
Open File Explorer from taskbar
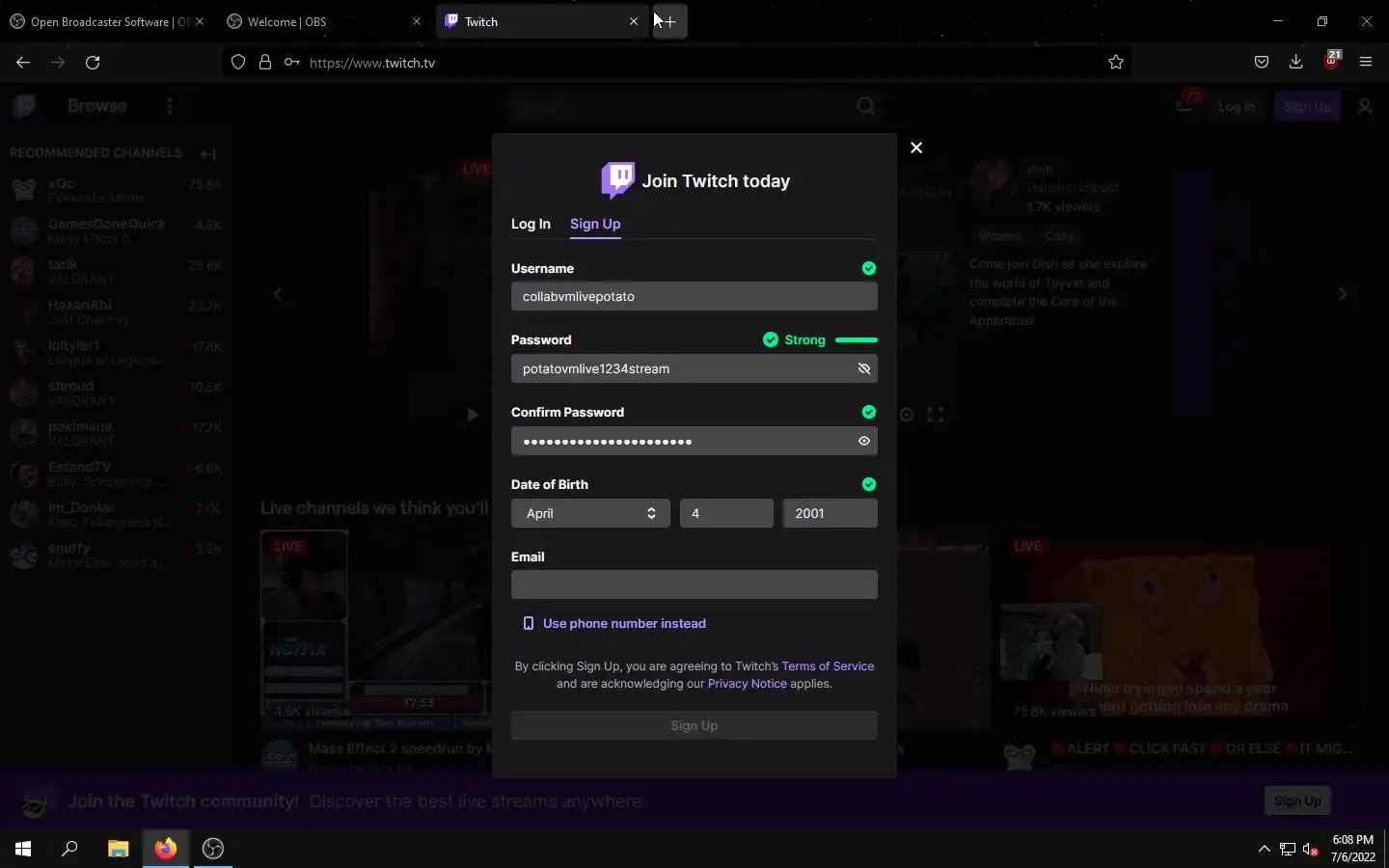click(118, 849)
